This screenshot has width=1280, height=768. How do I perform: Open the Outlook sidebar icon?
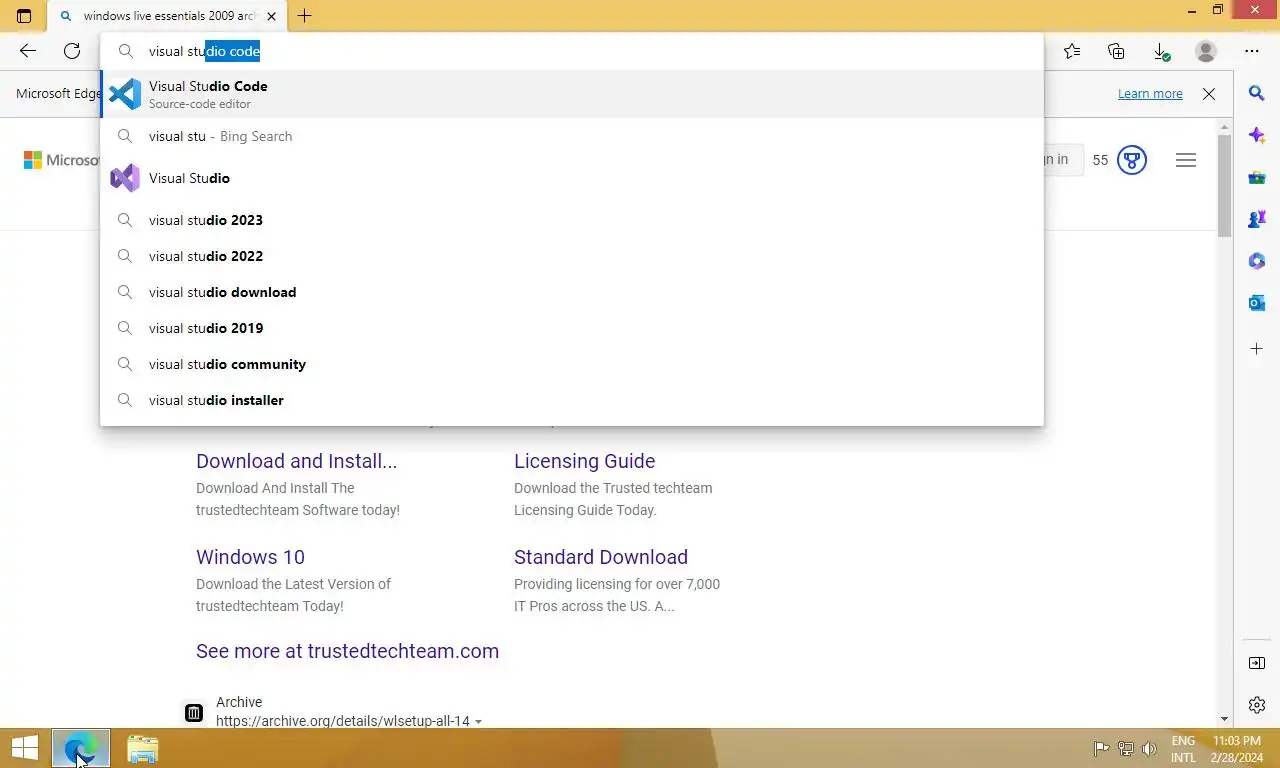click(x=1257, y=302)
